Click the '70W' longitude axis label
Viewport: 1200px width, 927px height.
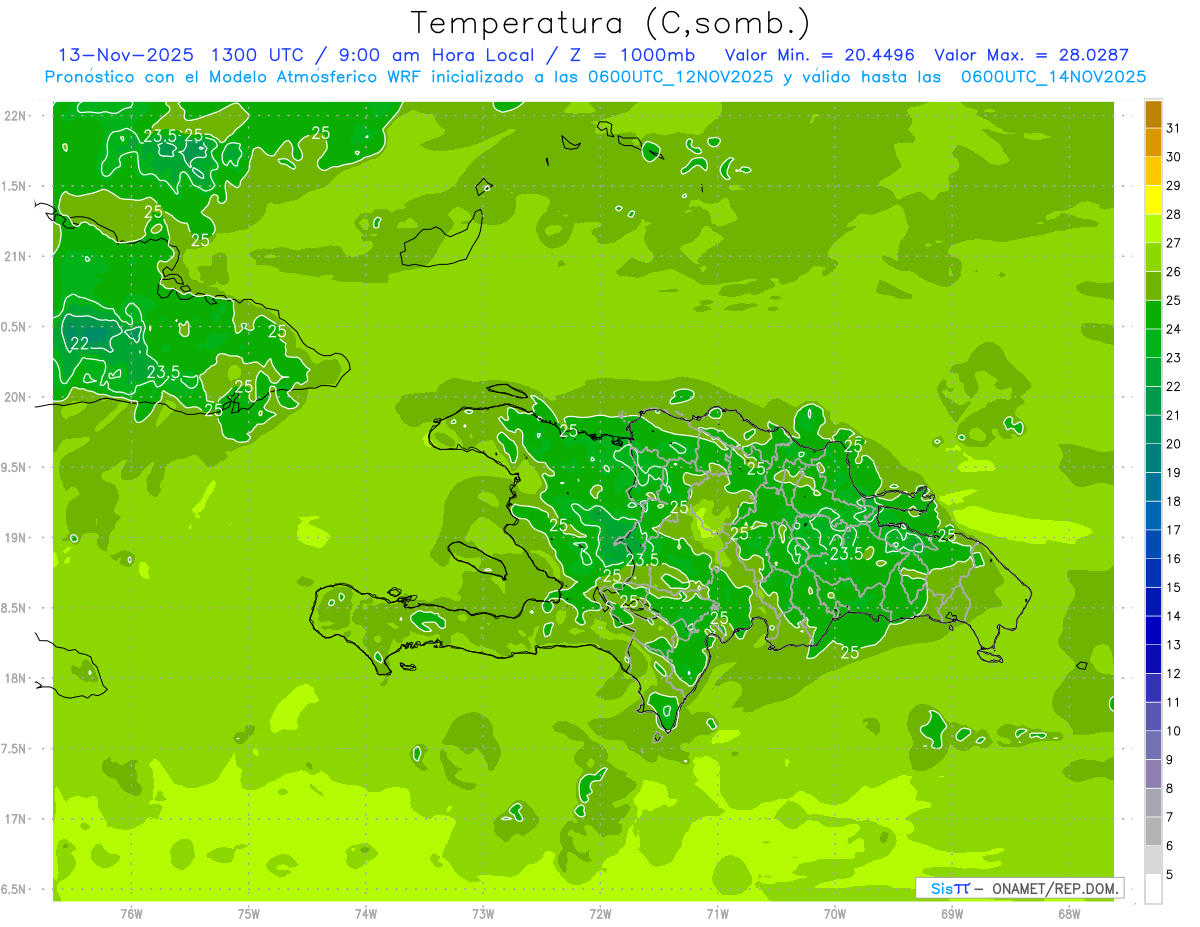point(835,914)
